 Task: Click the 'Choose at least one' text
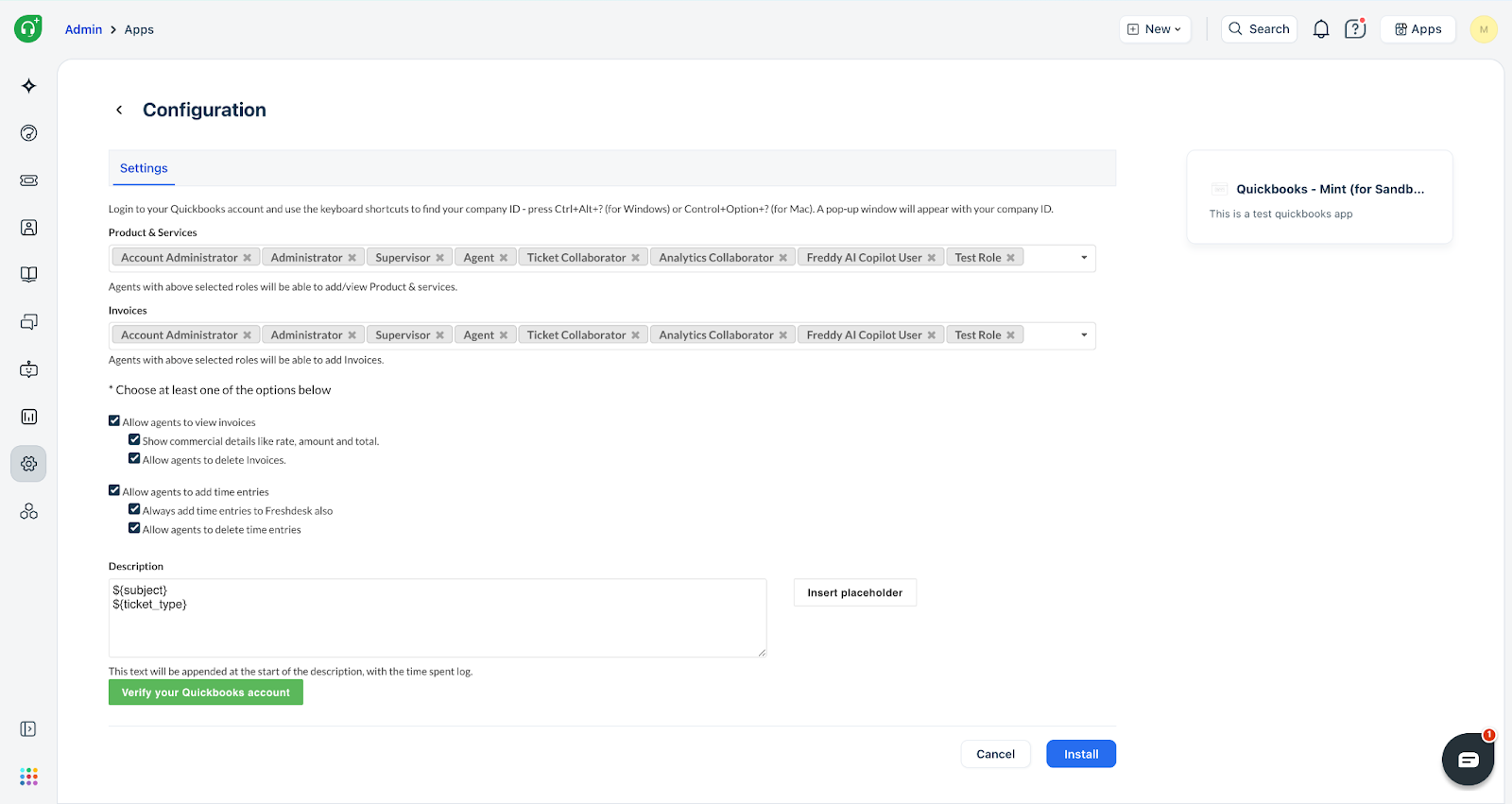click(x=220, y=390)
